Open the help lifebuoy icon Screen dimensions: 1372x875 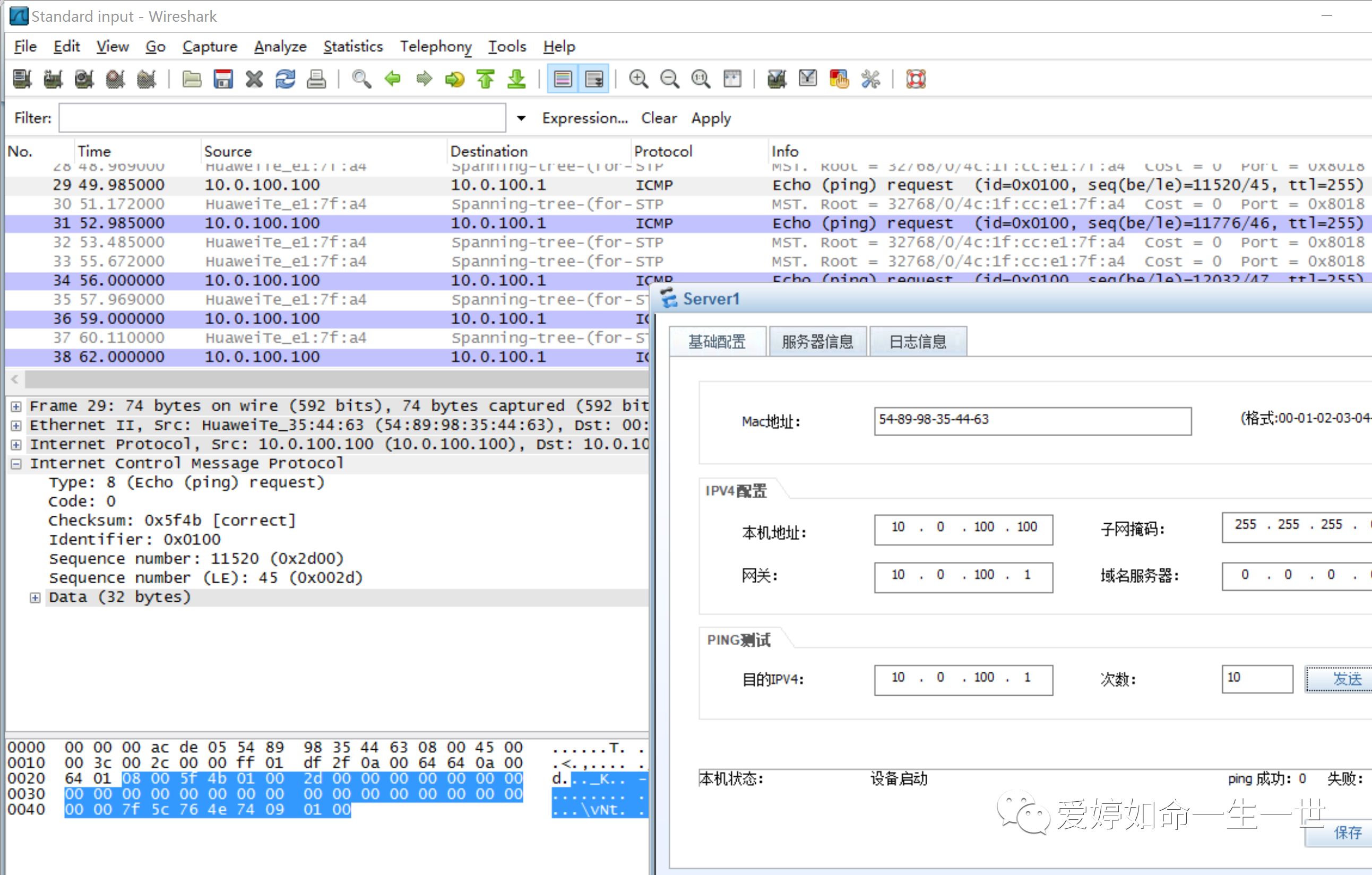(x=916, y=79)
